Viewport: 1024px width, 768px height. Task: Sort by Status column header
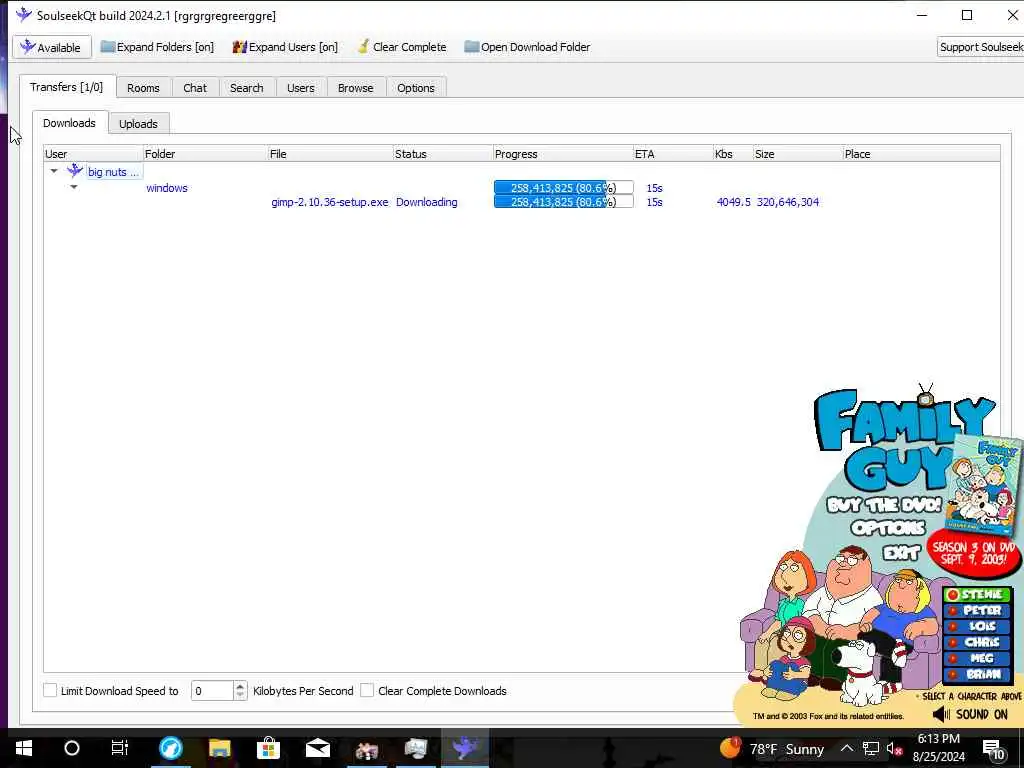point(443,154)
